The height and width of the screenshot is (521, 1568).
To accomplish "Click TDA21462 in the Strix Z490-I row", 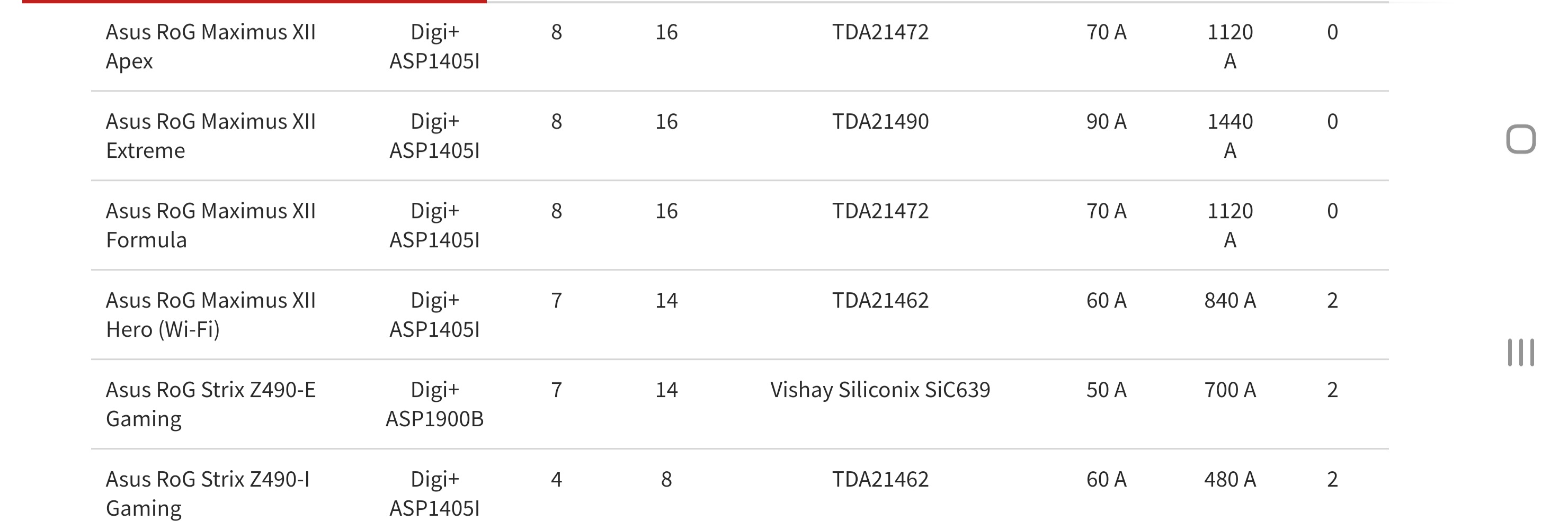I will coord(880,479).
